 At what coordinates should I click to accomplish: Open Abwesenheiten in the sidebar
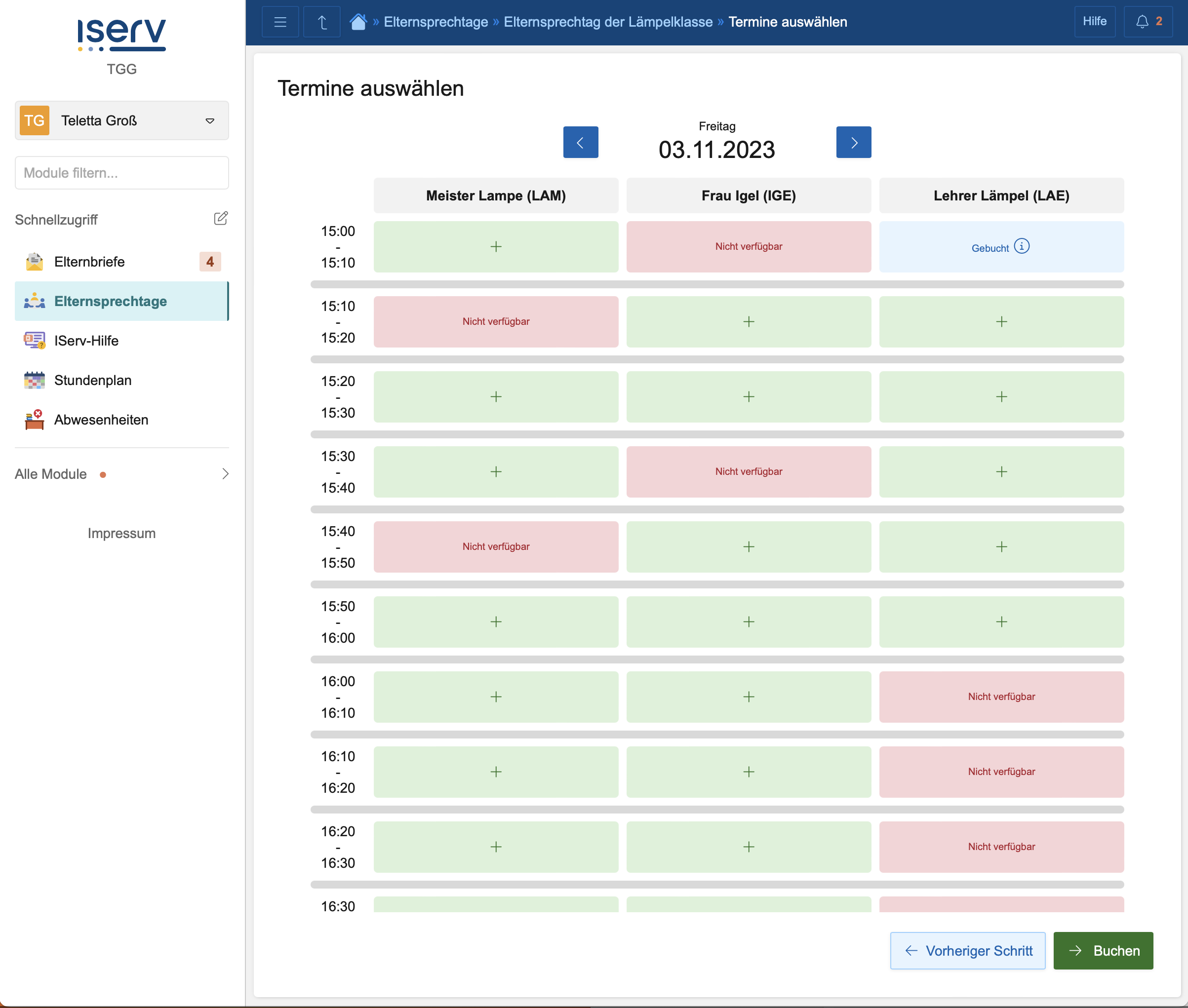[x=101, y=420]
